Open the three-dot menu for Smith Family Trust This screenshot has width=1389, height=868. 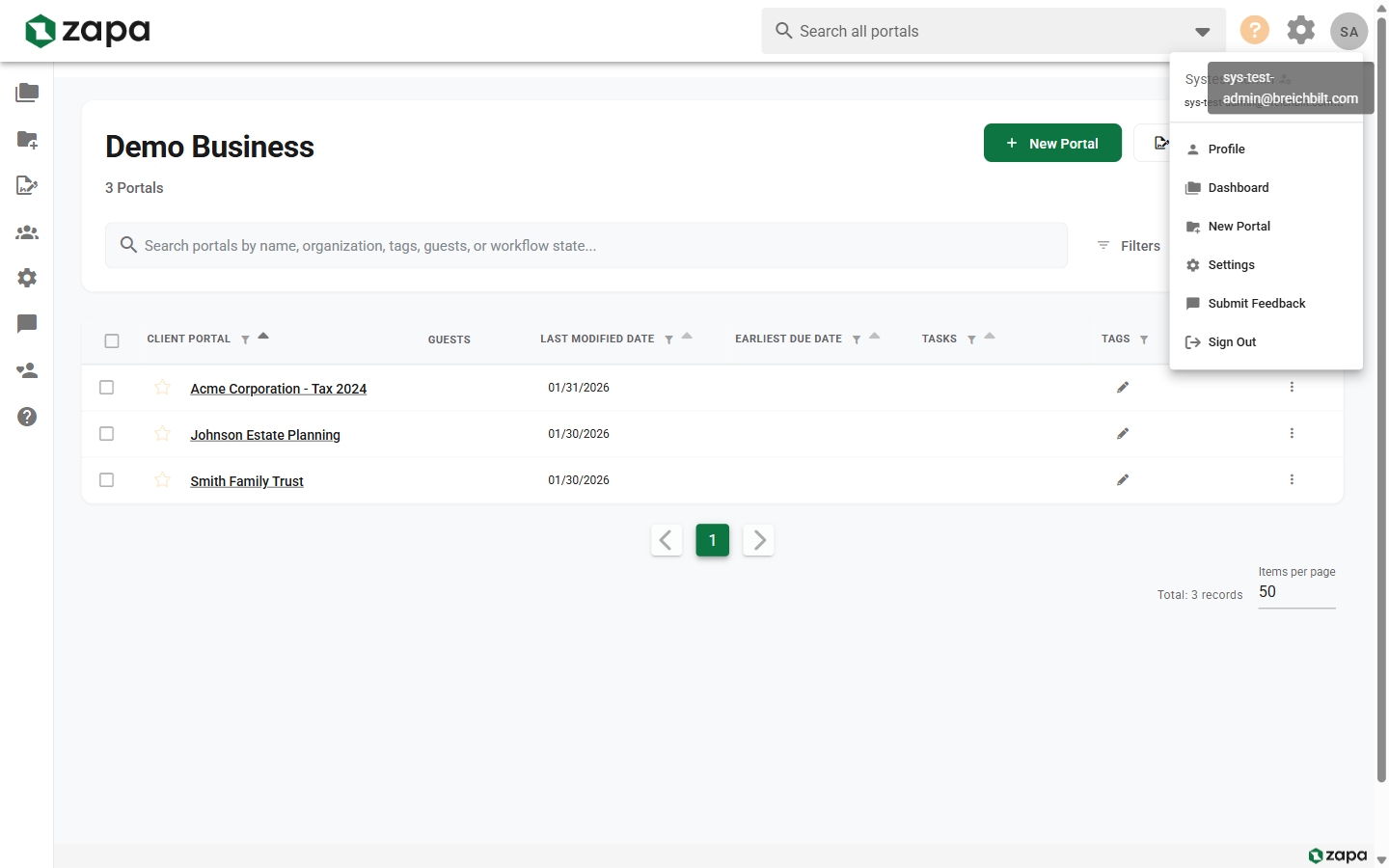(x=1292, y=480)
